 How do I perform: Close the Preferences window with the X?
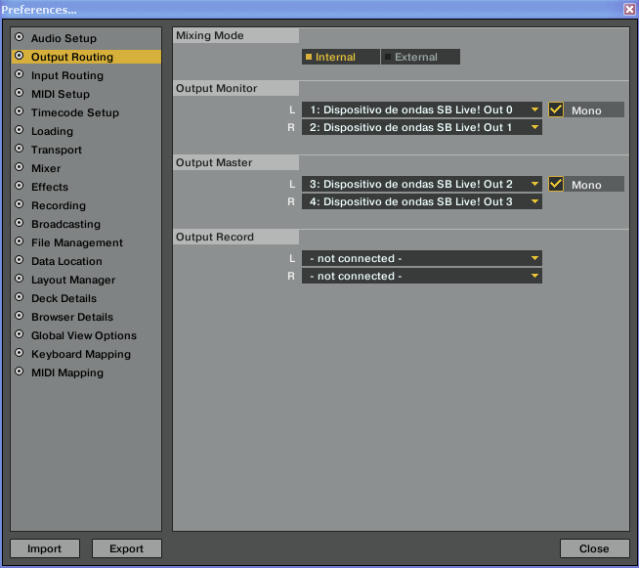(630, 9)
